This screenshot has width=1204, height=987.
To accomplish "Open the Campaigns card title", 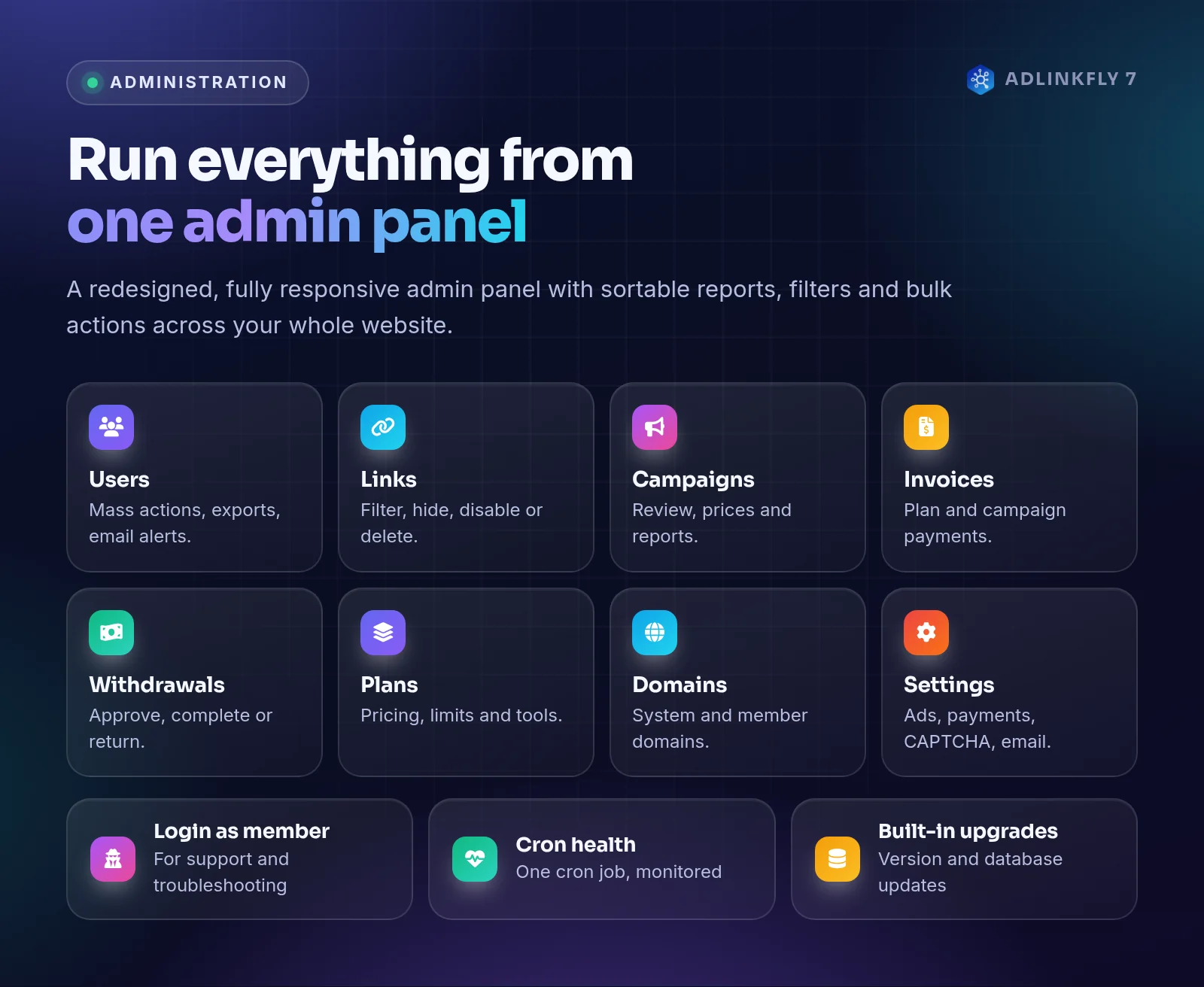I will coord(693,480).
